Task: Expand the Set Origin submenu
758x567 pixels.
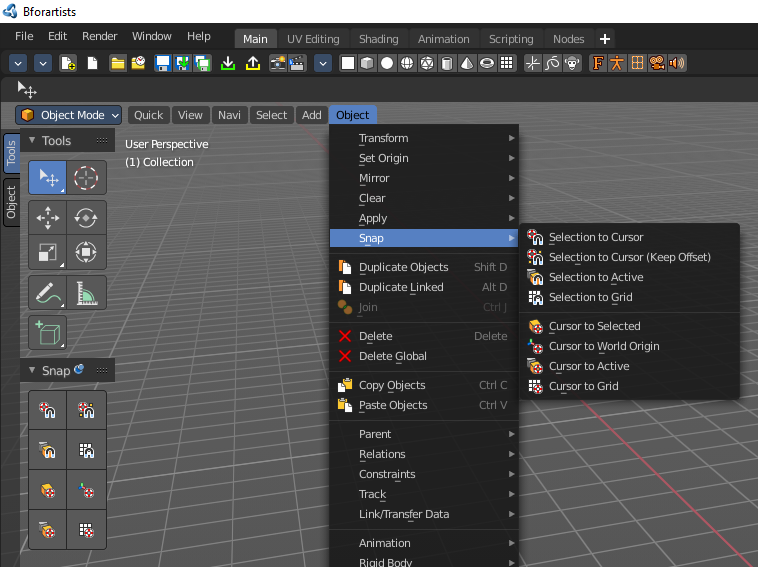Action: [x=424, y=158]
